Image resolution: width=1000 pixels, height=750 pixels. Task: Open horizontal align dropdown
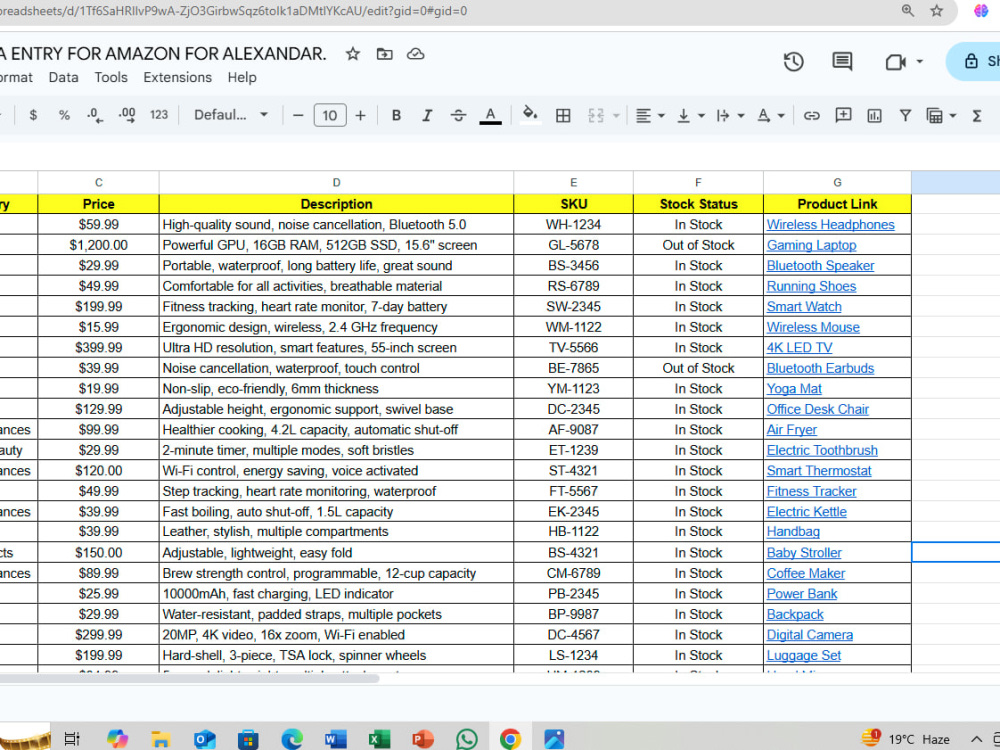pyautogui.click(x=651, y=115)
